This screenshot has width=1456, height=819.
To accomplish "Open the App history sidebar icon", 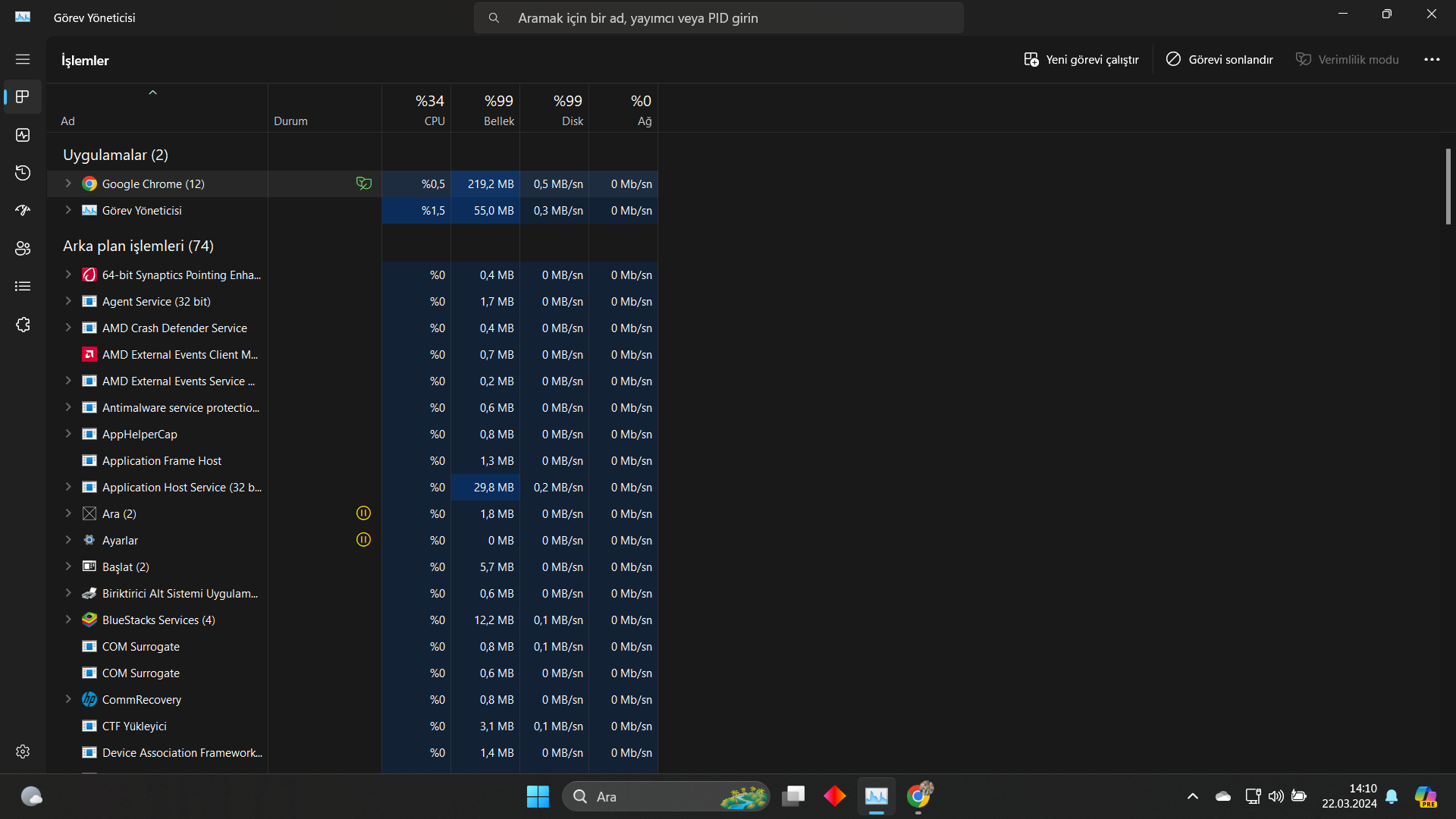I will click(x=23, y=173).
